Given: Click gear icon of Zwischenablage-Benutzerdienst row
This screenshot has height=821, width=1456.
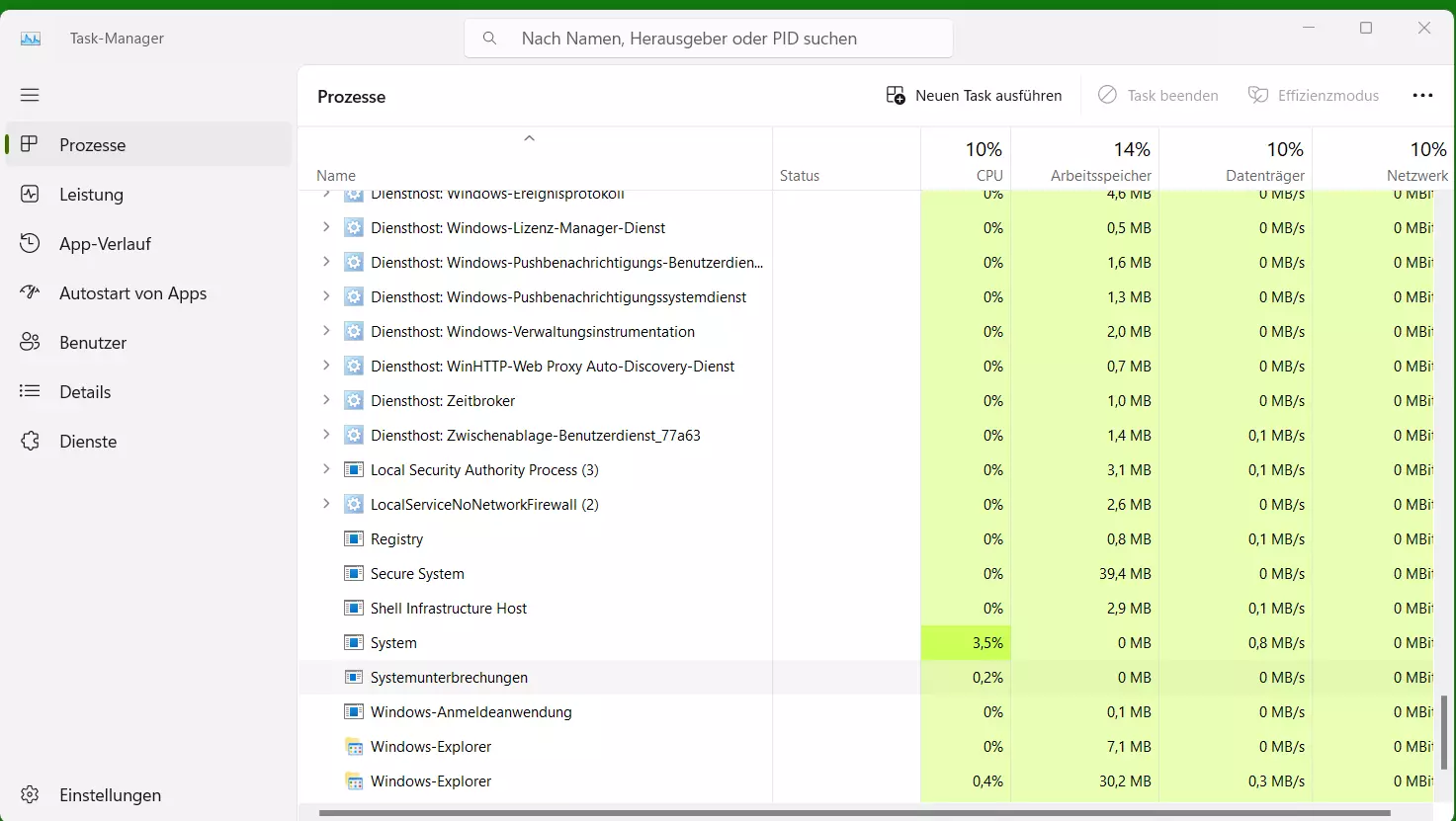Looking at the screenshot, I should 354,435.
